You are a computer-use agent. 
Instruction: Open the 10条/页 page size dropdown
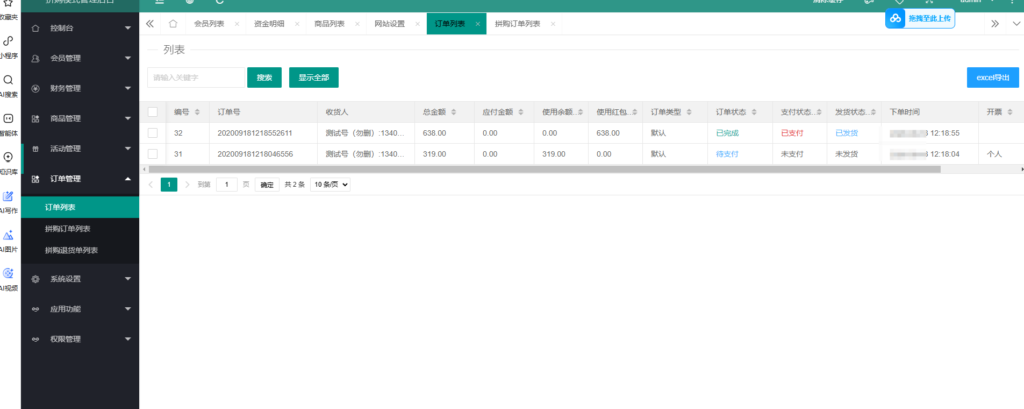pos(330,185)
